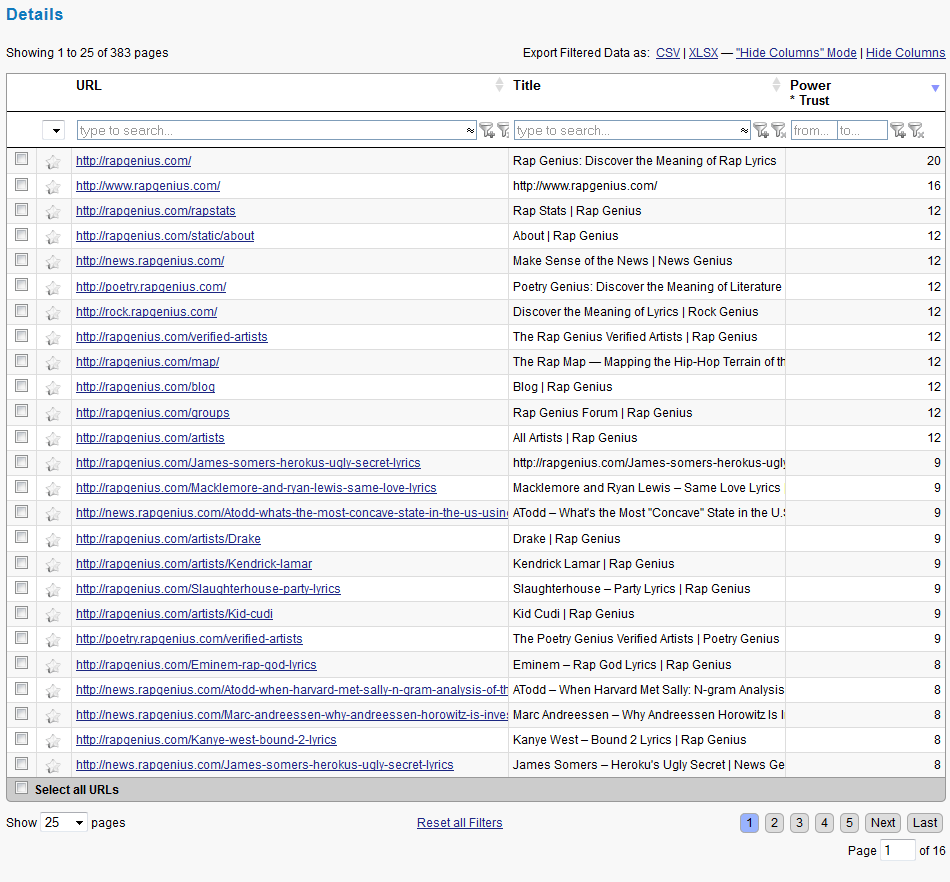Star the rapgenius.com/artists/Drake row
The height and width of the screenshot is (882, 950).
pyautogui.click(x=53, y=539)
